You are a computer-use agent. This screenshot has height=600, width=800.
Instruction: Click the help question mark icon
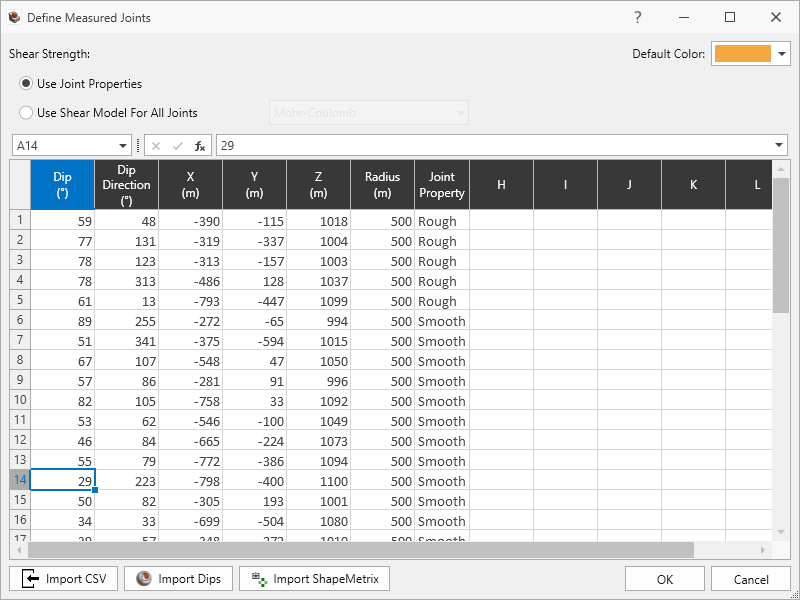coord(638,17)
